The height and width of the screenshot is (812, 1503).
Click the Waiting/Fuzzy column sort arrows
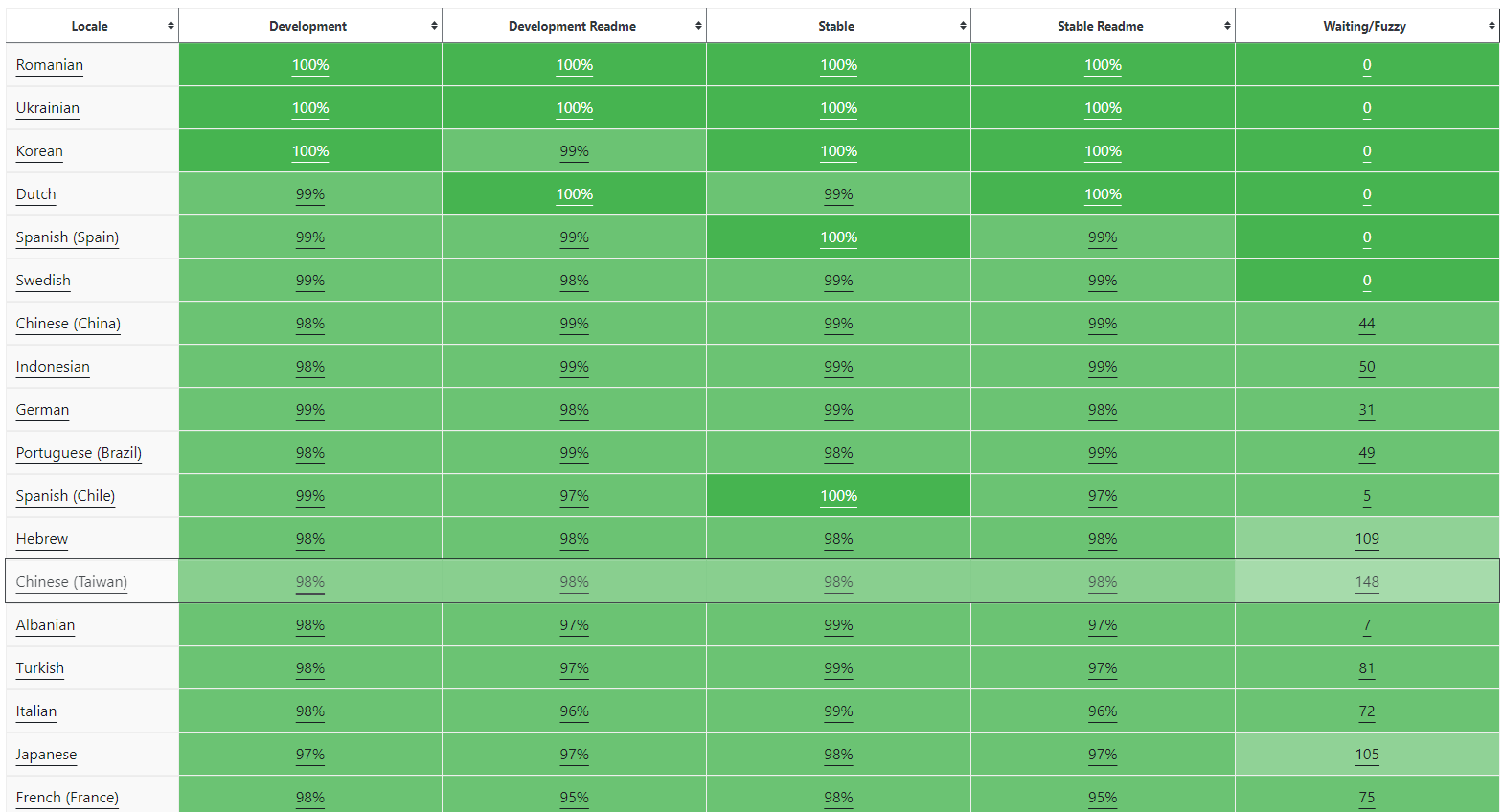(x=1492, y=26)
